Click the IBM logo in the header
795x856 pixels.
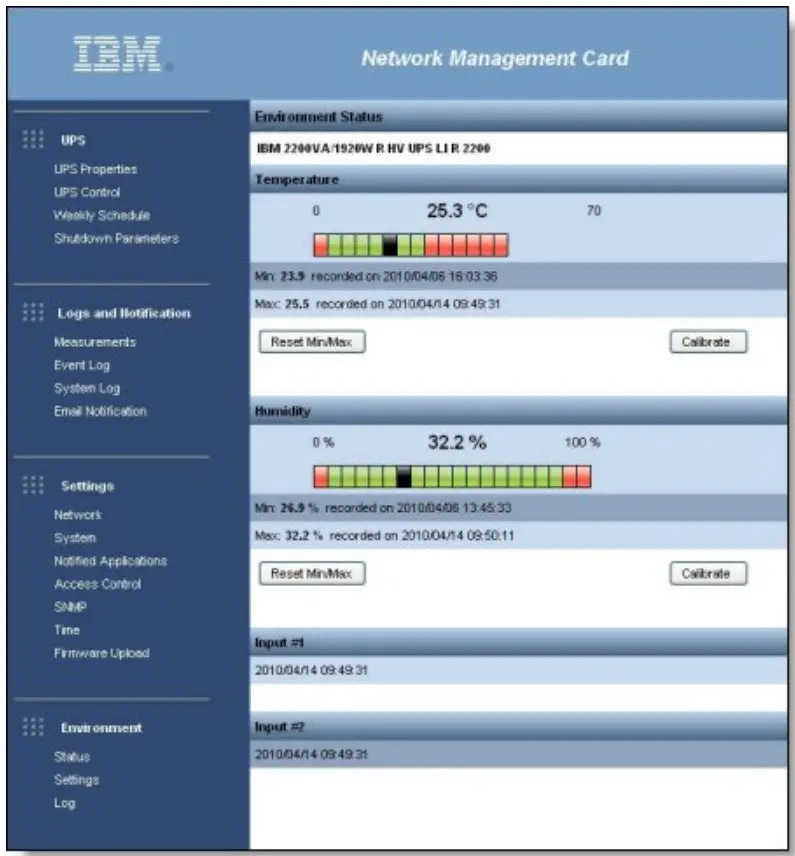117,54
